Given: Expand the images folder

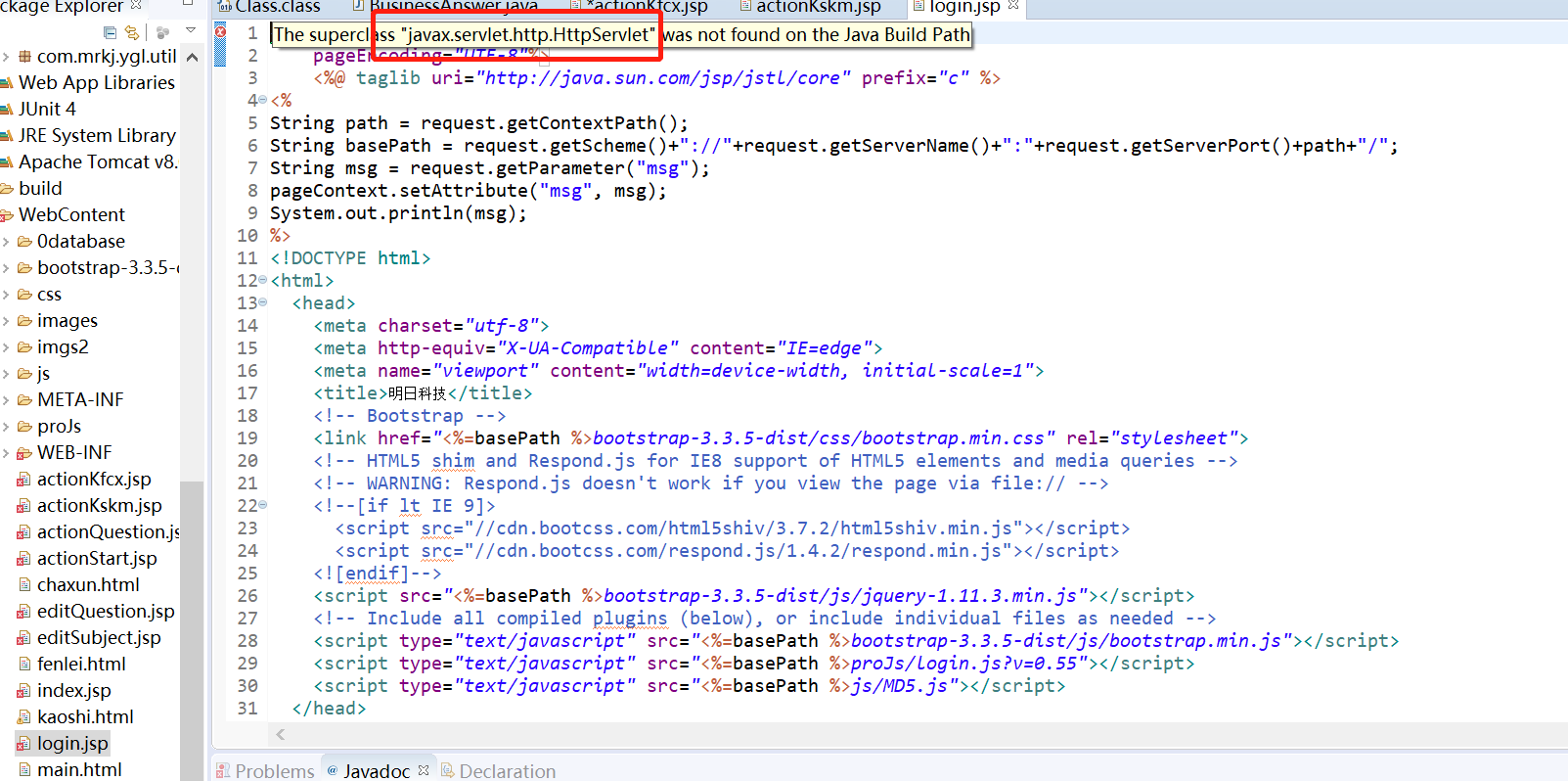Looking at the screenshot, I should tap(6, 320).
